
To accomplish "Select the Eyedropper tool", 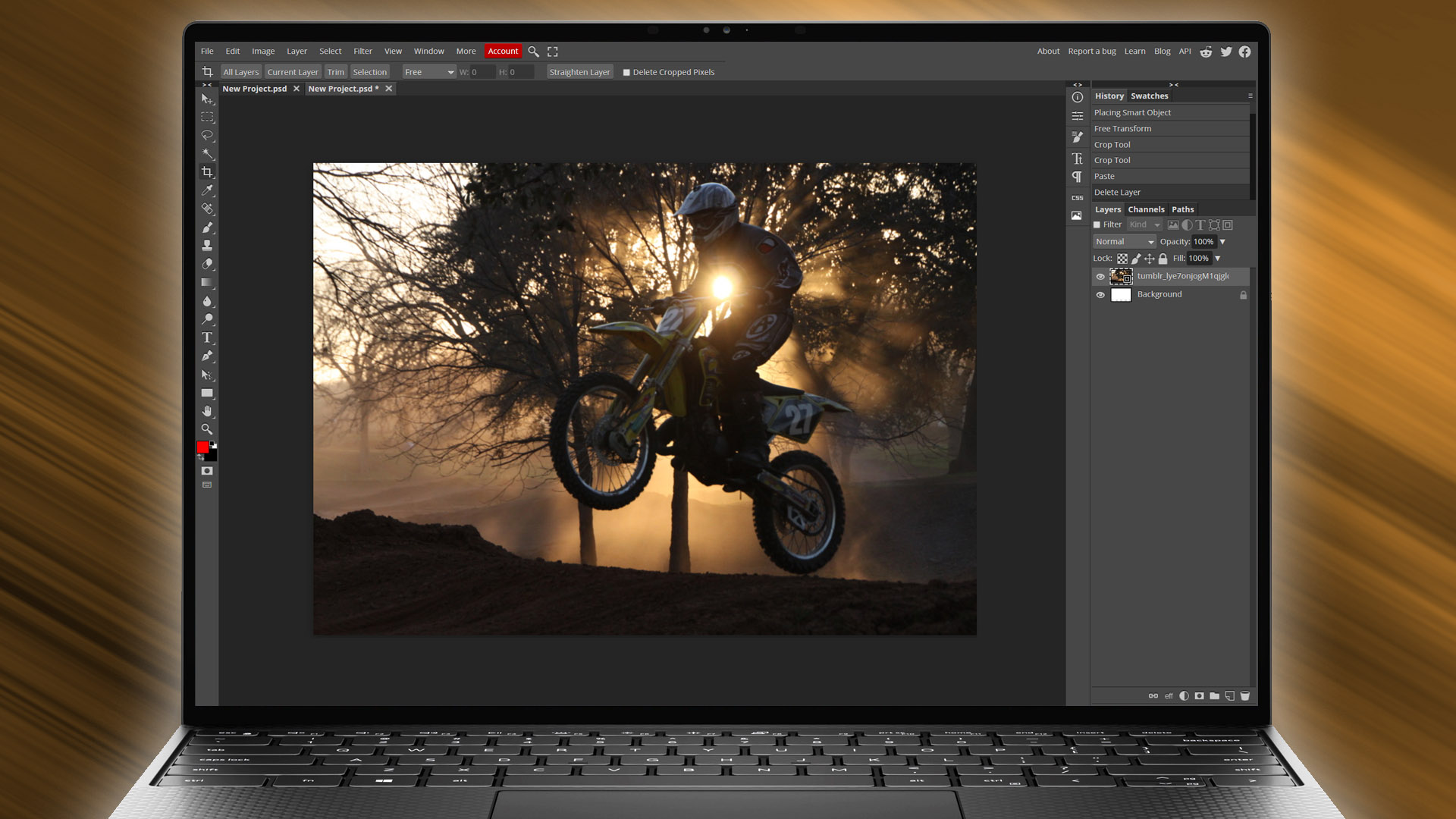I will click(x=207, y=190).
